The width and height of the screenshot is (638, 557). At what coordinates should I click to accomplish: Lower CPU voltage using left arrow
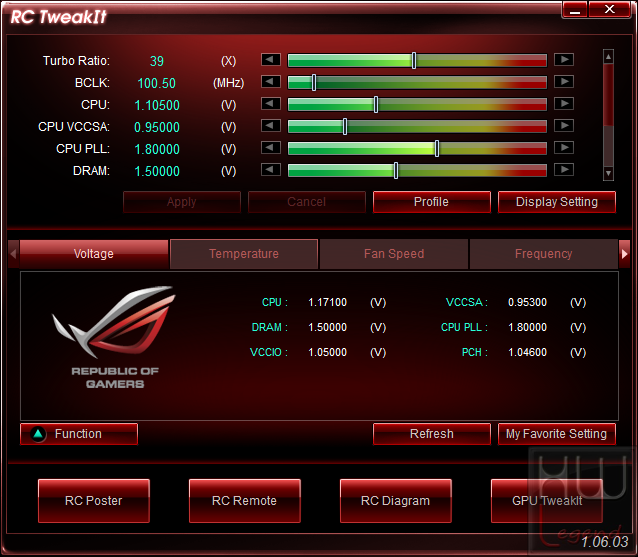(271, 104)
